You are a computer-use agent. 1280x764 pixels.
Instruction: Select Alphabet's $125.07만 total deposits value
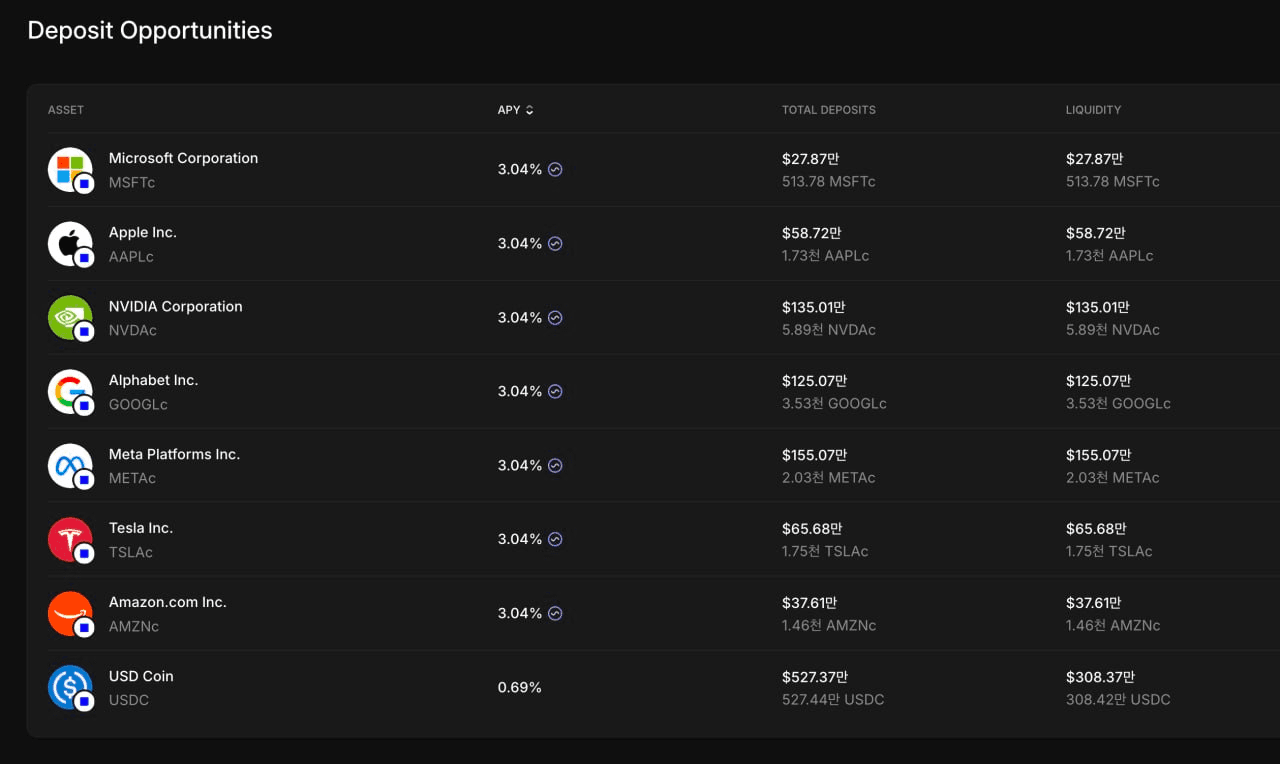point(814,381)
